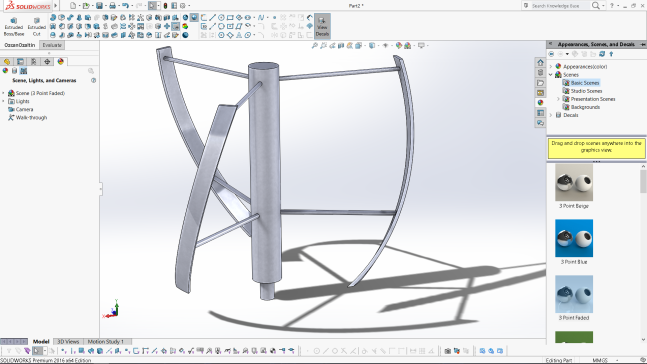Open the PropertyManager tab icon
The height and width of the screenshot is (364, 647).
pos(20,61)
